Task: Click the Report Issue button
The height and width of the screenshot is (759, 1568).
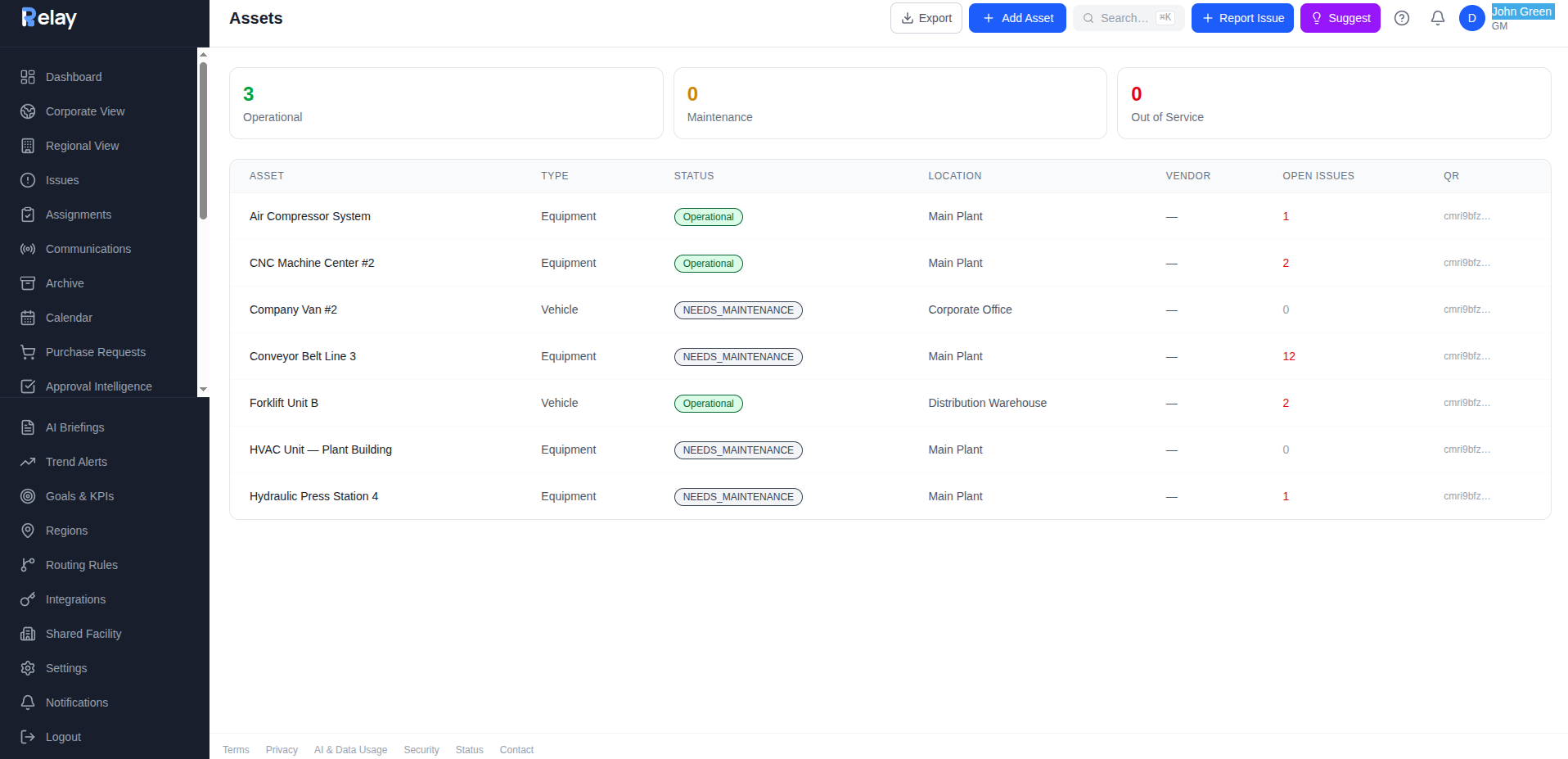Action: (x=1242, y=18)
